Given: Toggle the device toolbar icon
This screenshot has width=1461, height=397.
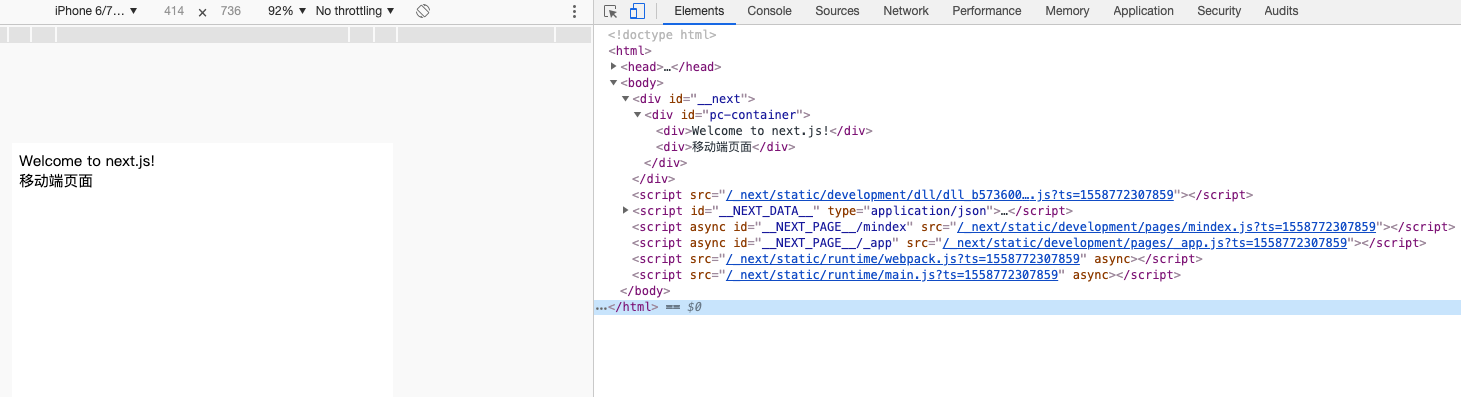Looking at the screenshot, I should [636, 11].
